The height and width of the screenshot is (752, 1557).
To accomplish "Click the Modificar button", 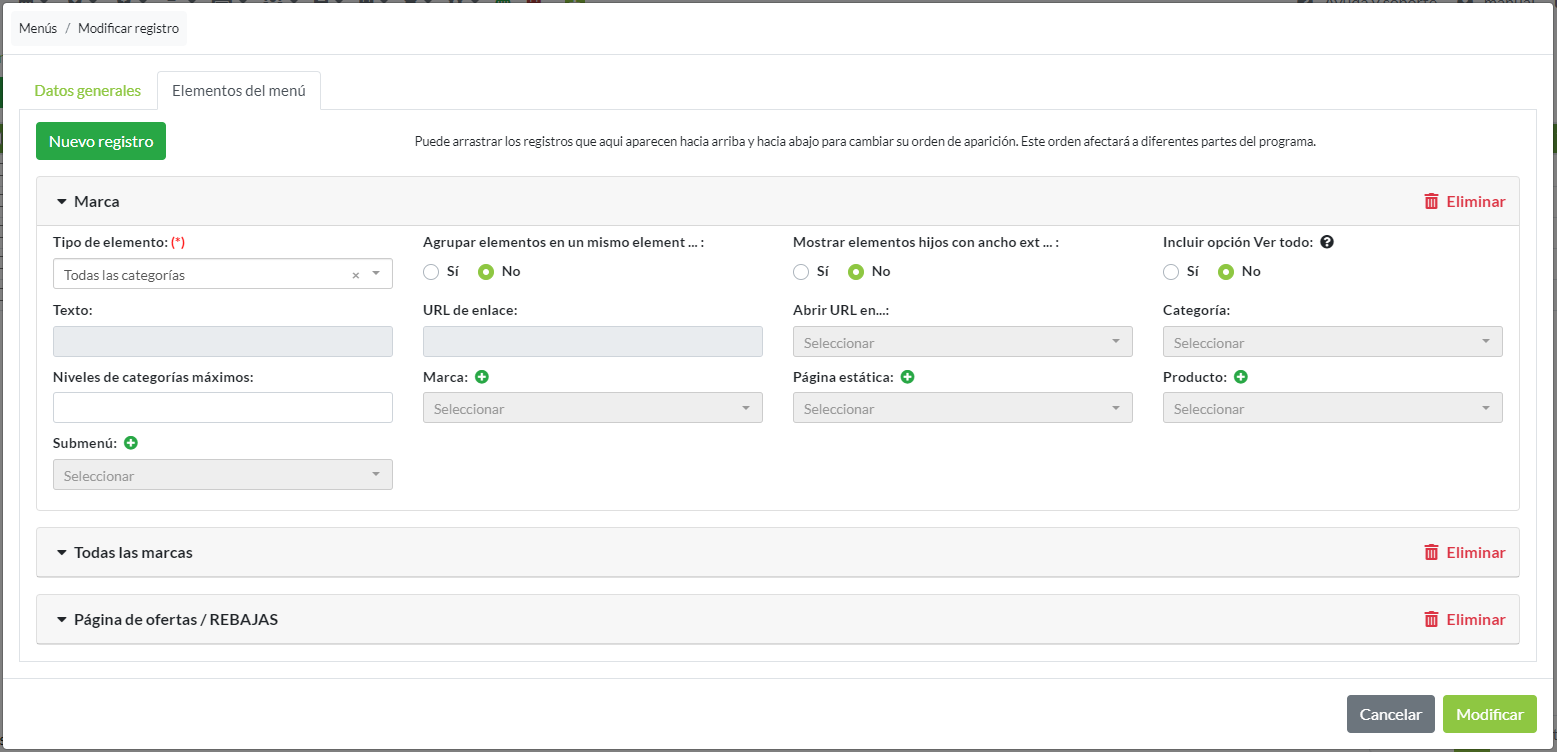I will pos(1489,714).
